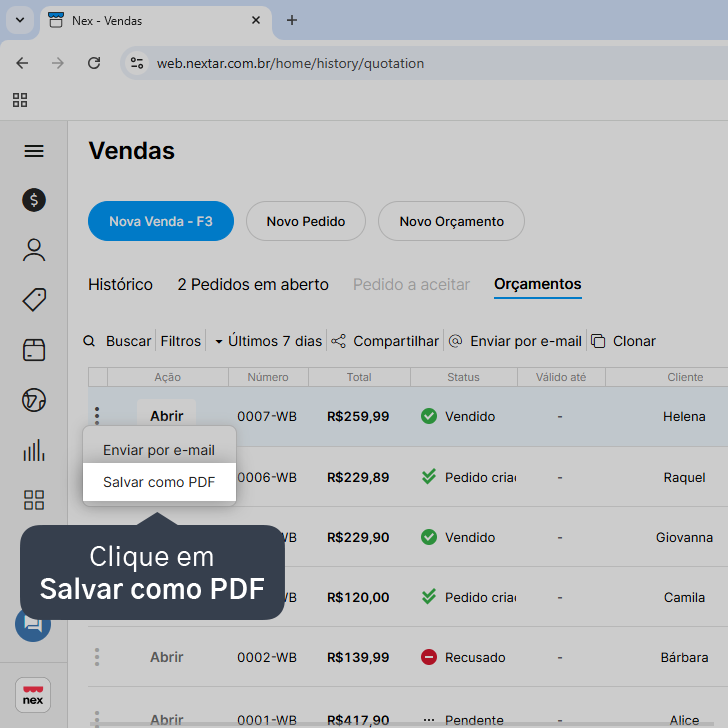This screenshot has height=728, width=728.
Task: Open the Chrome-like circular sidebar icon
Action: (x=34, y=400)
